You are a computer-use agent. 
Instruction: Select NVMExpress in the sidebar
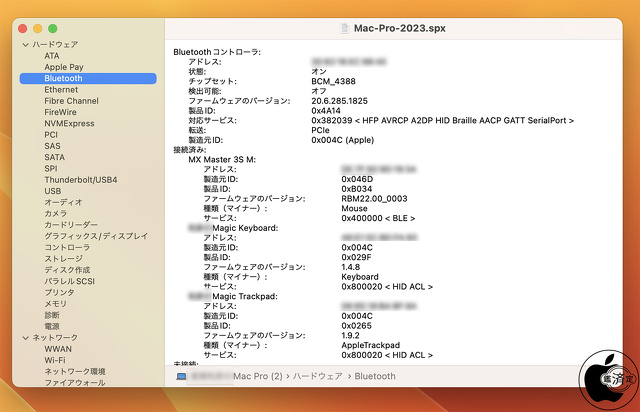(x=69, y=123)
